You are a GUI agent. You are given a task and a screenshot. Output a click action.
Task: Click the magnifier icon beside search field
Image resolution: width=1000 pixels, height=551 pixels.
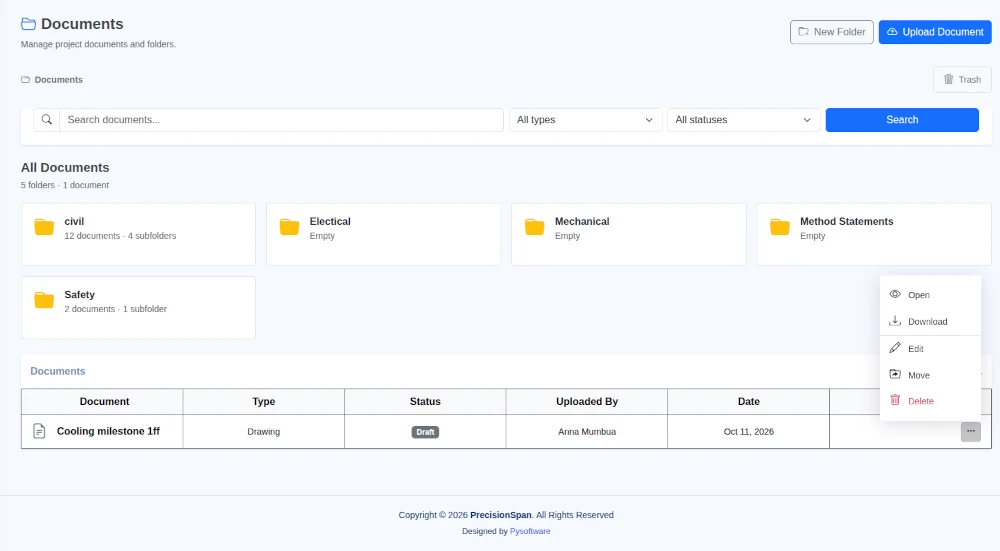(x=47, y=120)
